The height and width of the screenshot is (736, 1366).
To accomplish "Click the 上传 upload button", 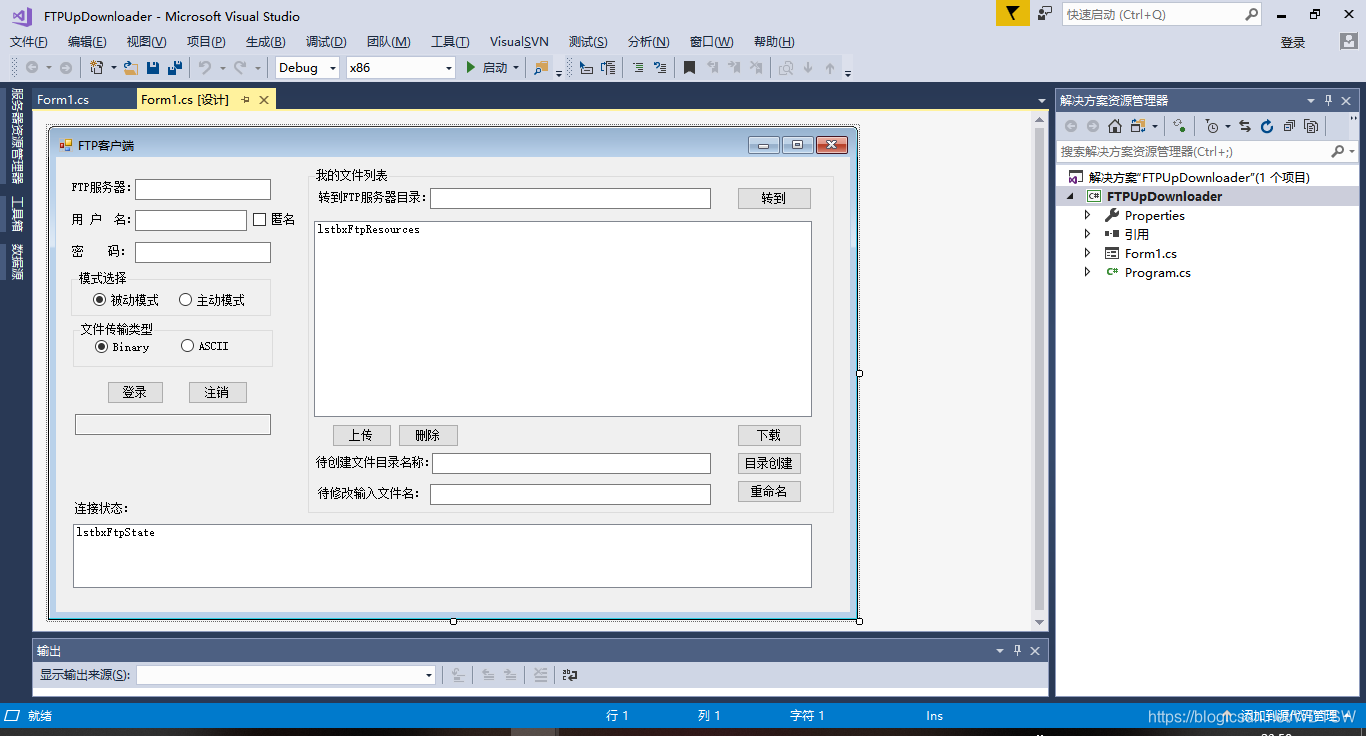I will (x=361, y=435).
